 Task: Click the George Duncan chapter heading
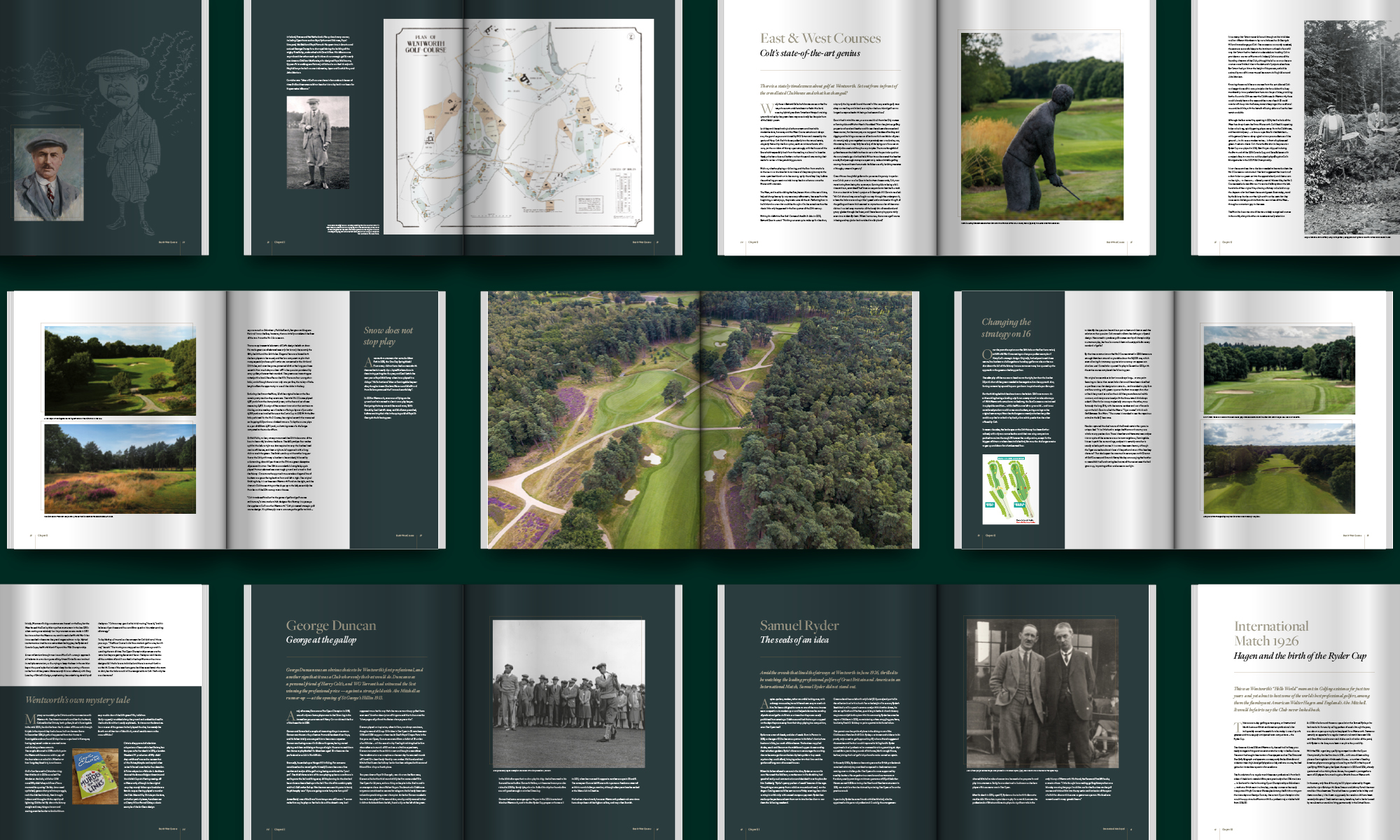(x=330, y=626)
